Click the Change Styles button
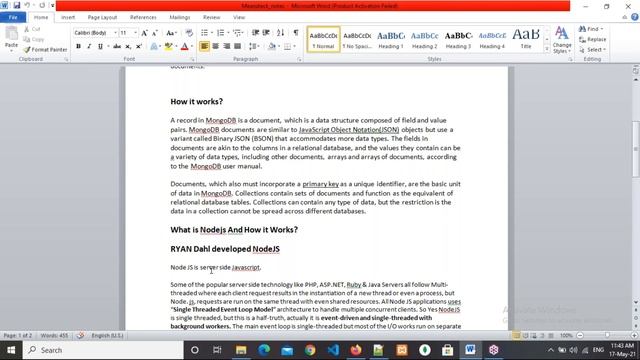The width and height of the screenshot is (640, 360). (x=562, y=40)
